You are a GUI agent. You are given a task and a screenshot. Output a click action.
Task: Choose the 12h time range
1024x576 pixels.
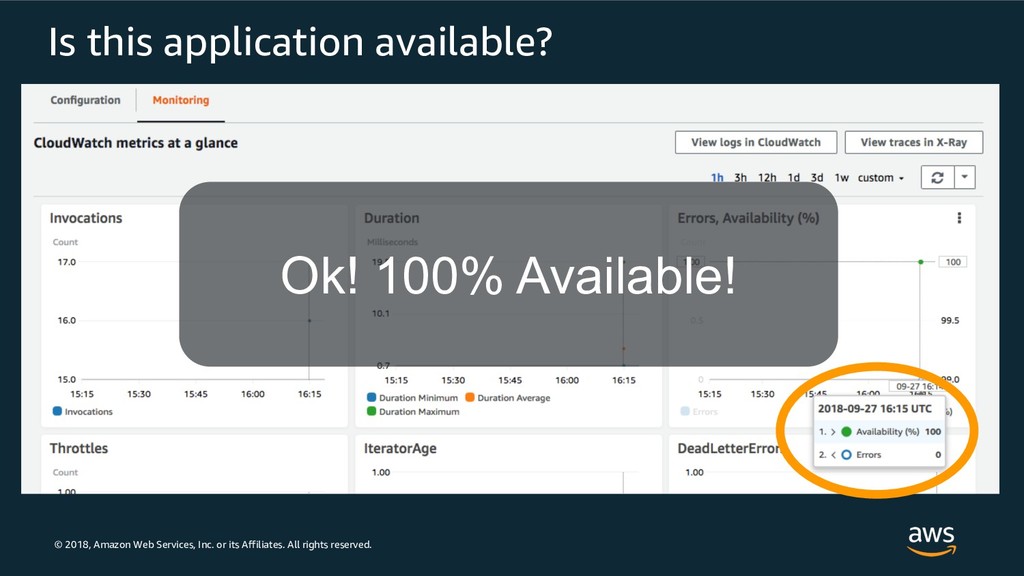pos(767,178)
